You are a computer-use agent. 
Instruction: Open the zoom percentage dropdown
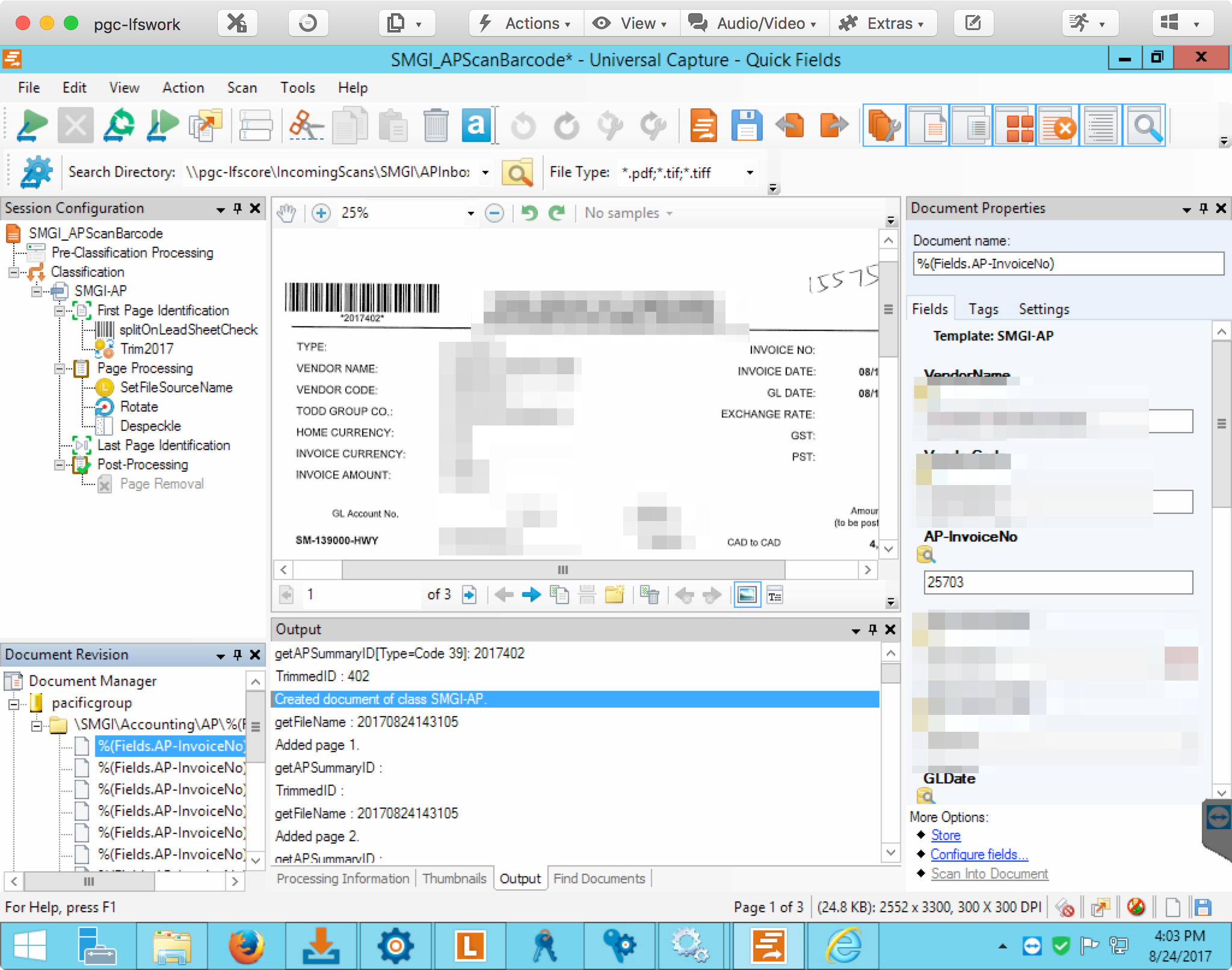pyautogui.click(x=470, y=213)
